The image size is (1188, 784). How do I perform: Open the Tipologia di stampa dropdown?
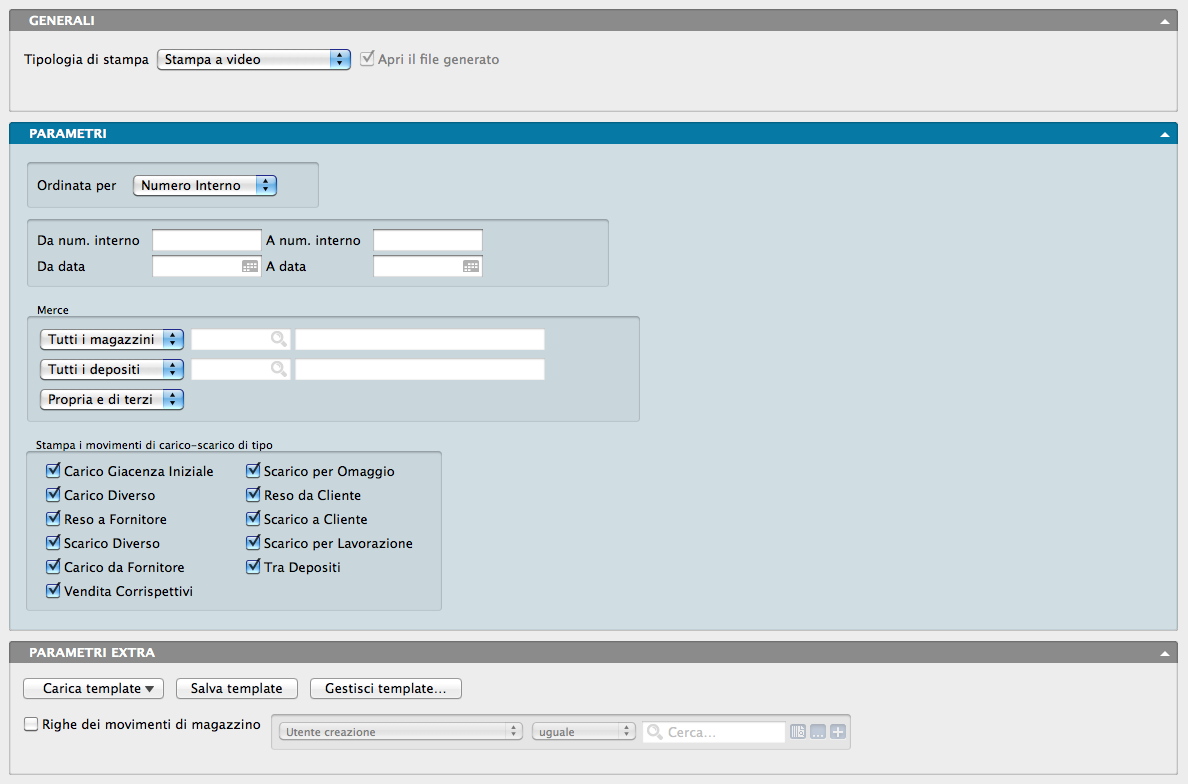pos(254,60)
